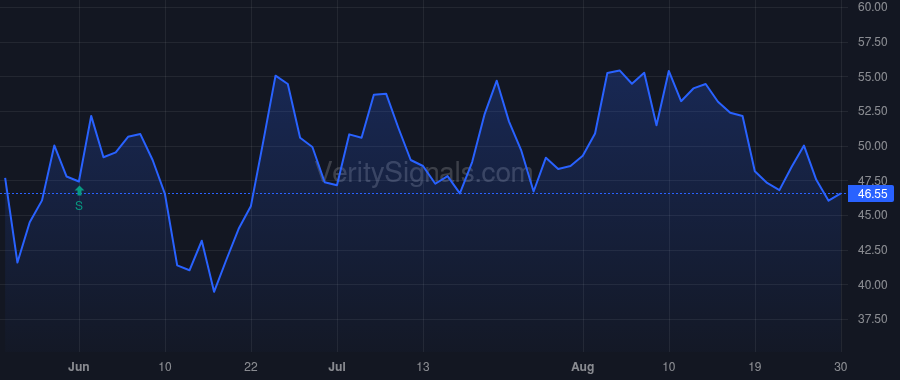Select the 40.00 price axis label
900x380 pixels.
(872, 285)
